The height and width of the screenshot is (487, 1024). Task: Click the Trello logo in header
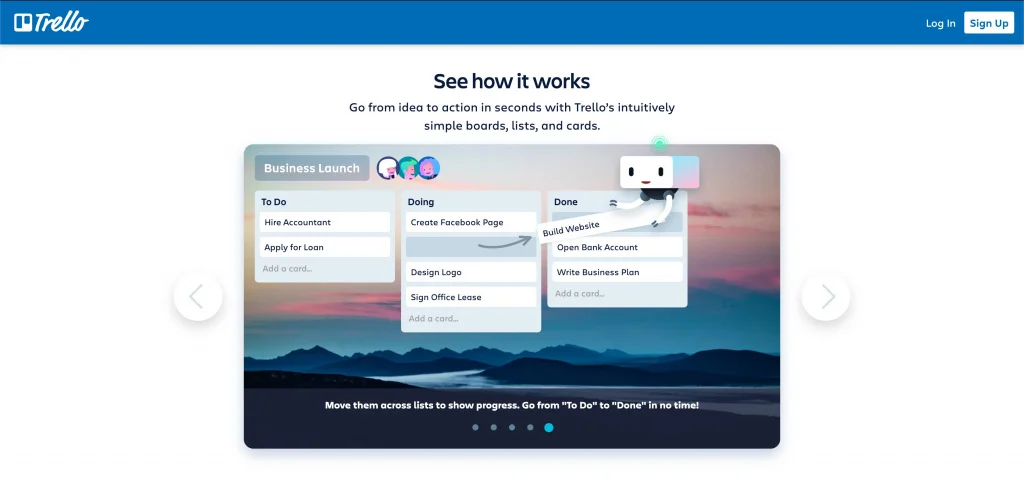(x=51, y=22)
